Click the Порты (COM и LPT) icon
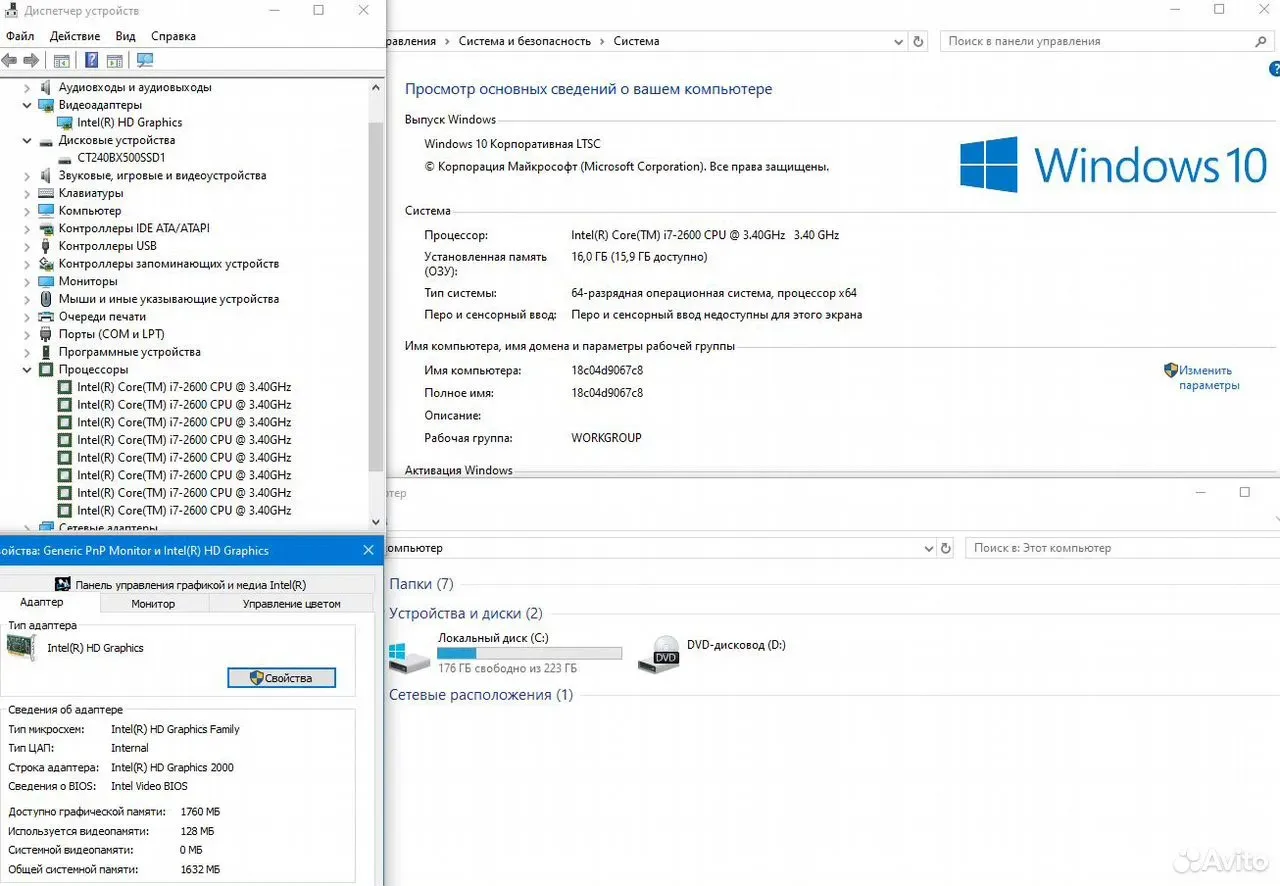The width and height of the screenshot is (1280, 886). 46,334
